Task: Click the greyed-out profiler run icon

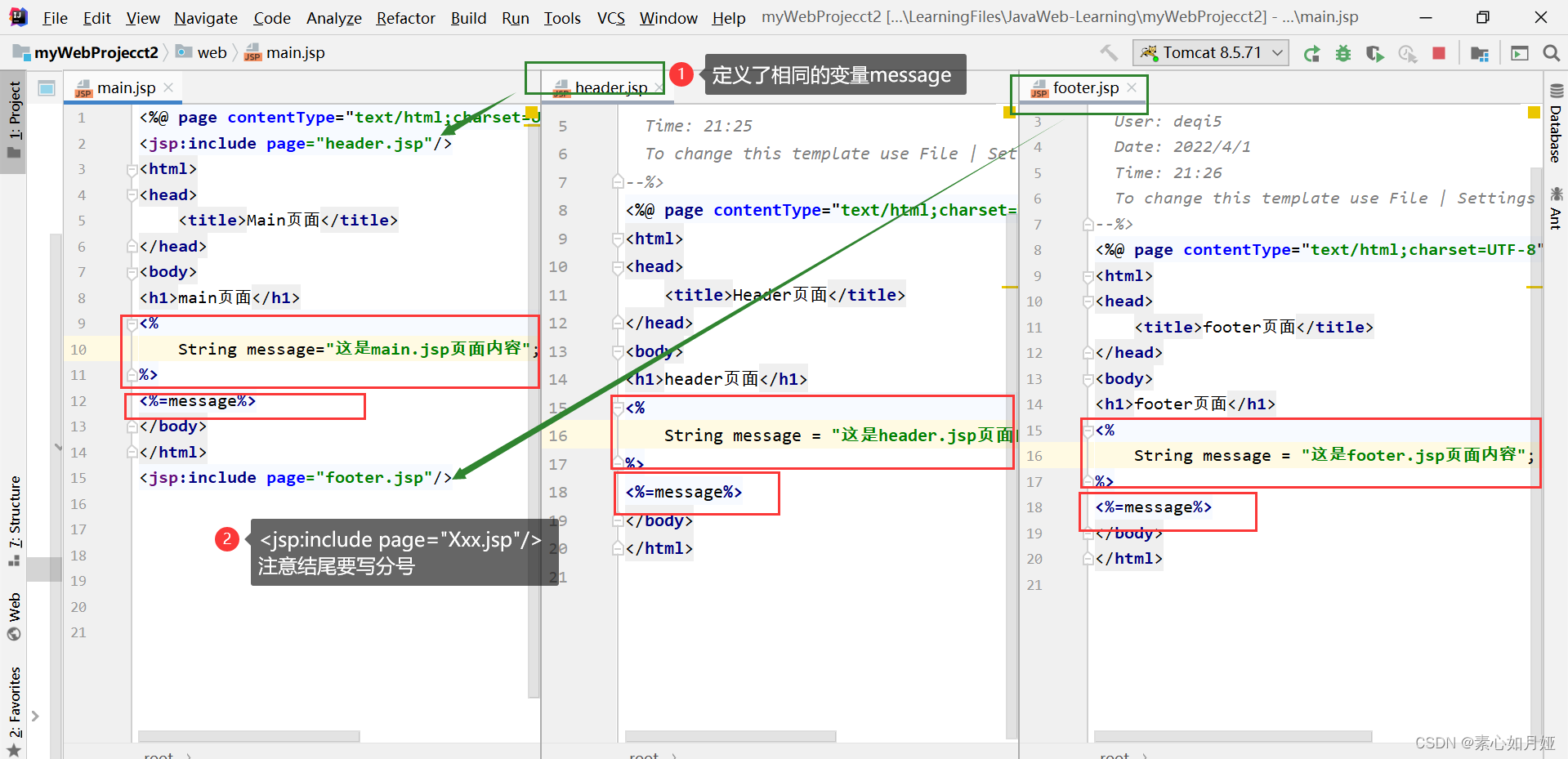Action: tap(1407, 54)
